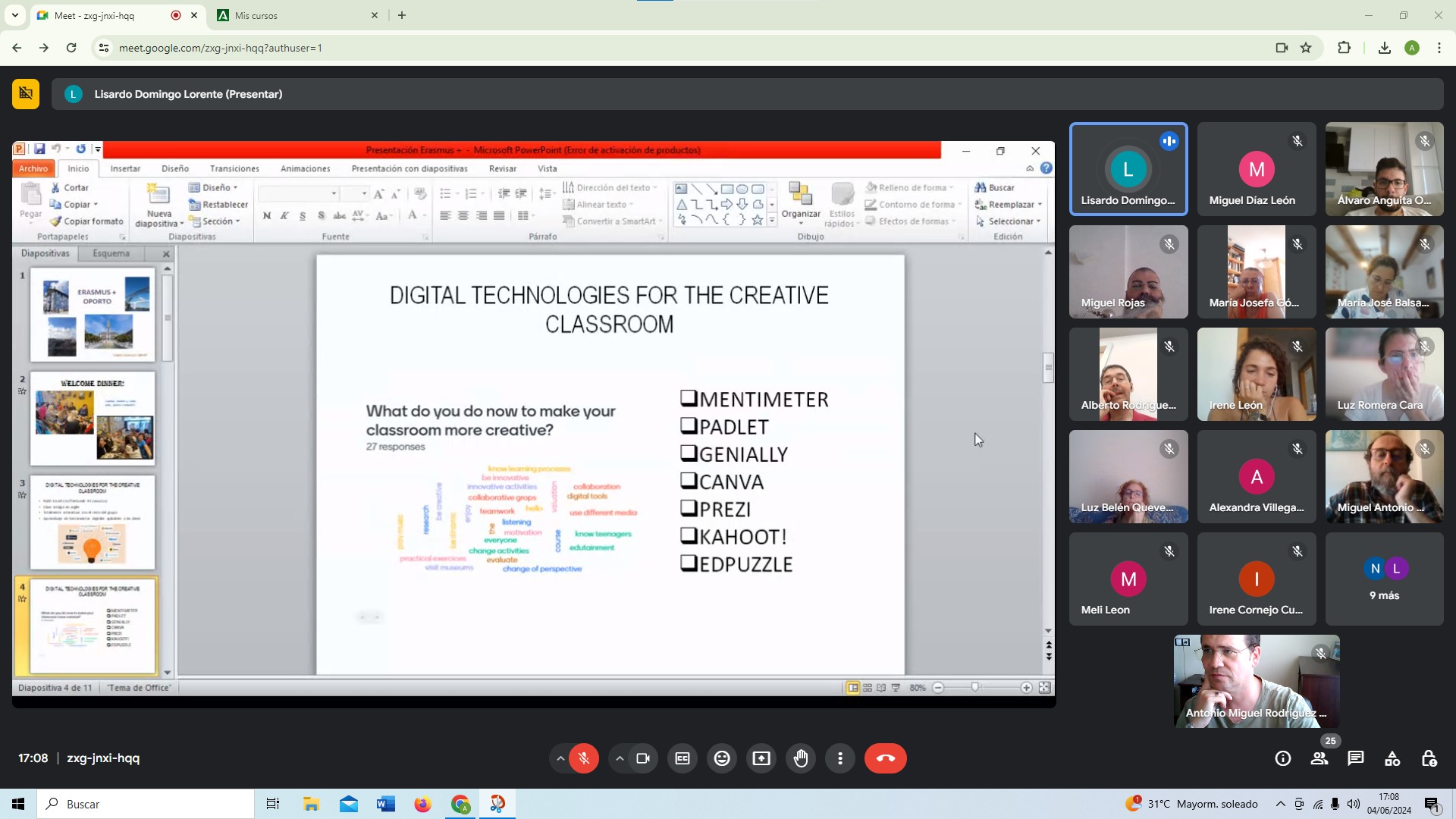
Task: Switch to 'Mis cursos' browser tab
Action: click(298, 15)
